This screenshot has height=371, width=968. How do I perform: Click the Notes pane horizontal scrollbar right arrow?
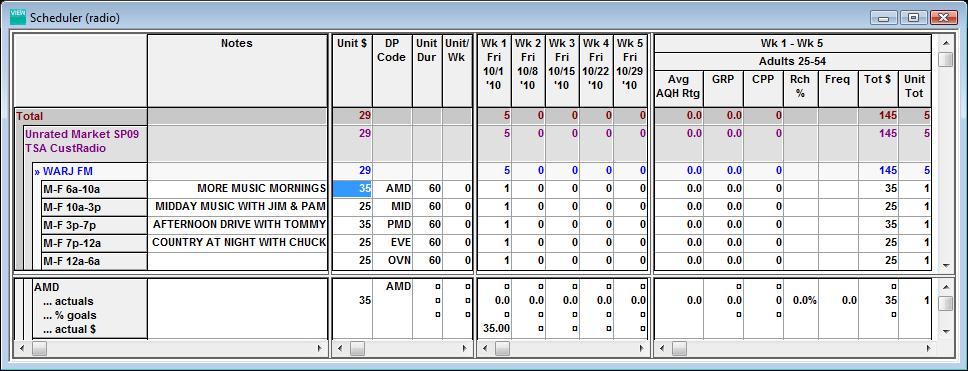point(320,348)
